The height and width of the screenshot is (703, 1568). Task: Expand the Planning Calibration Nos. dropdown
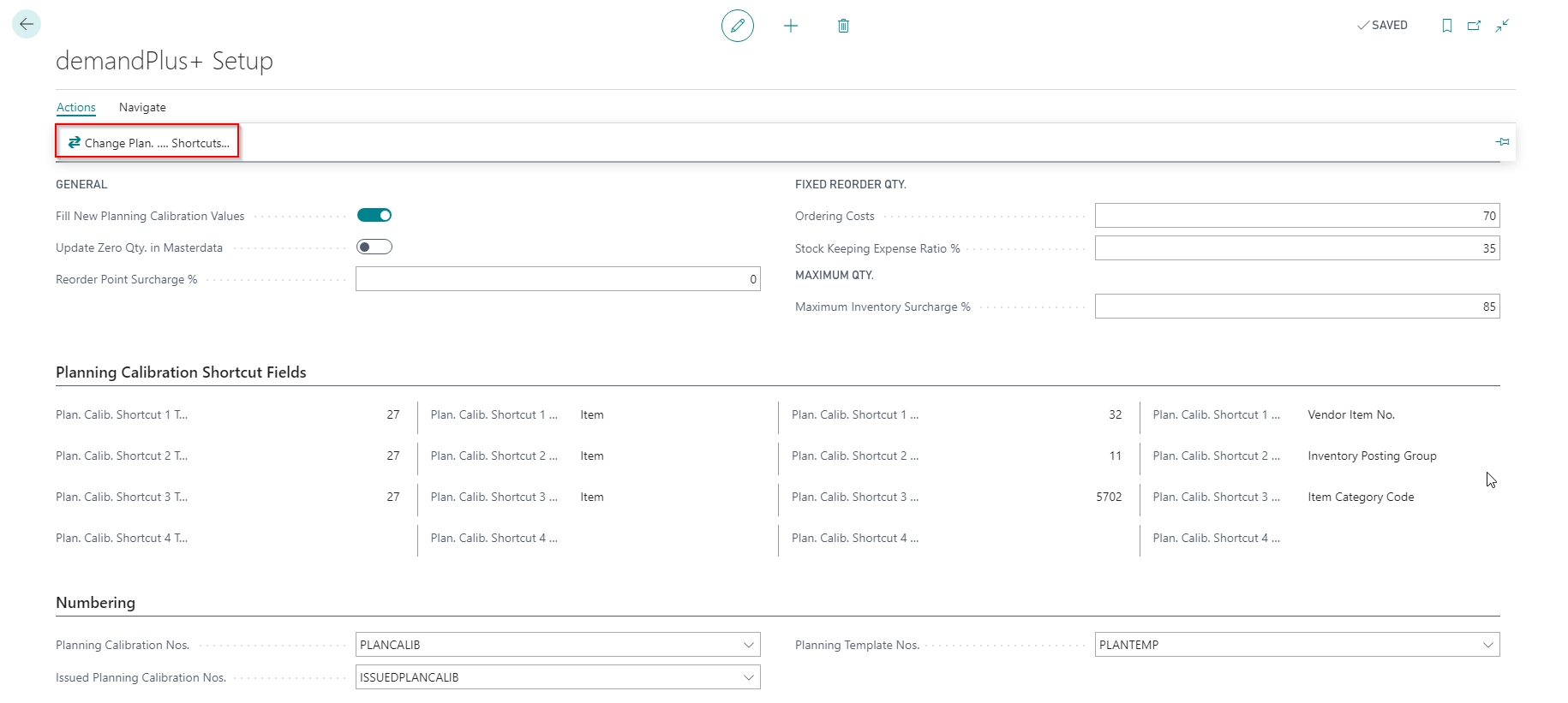coord(748,645)
